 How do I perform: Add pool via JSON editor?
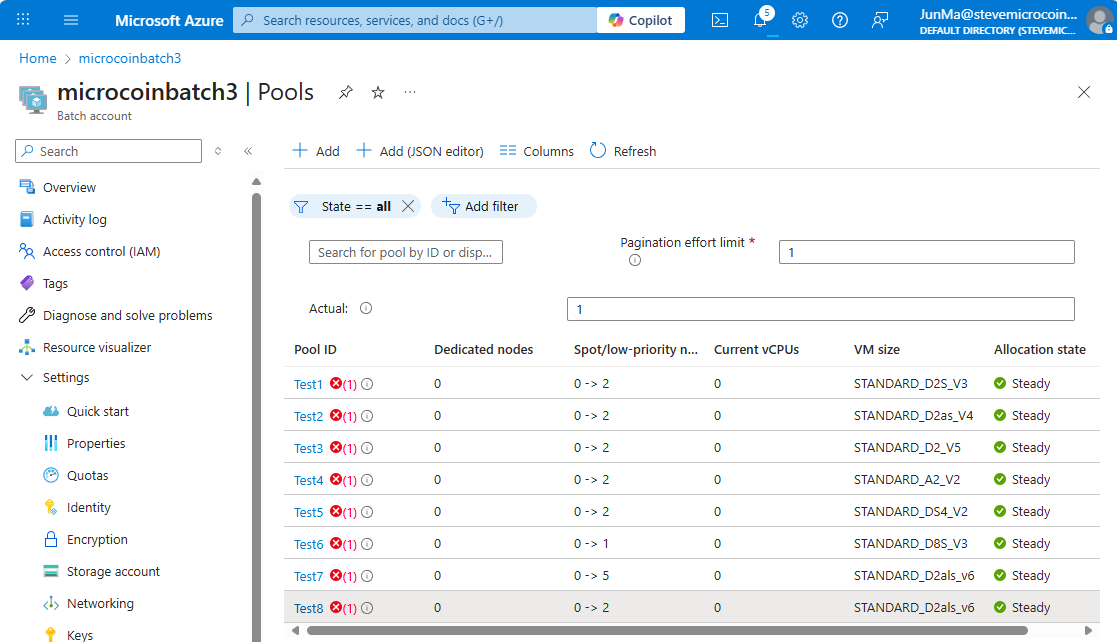pos(420,151)
